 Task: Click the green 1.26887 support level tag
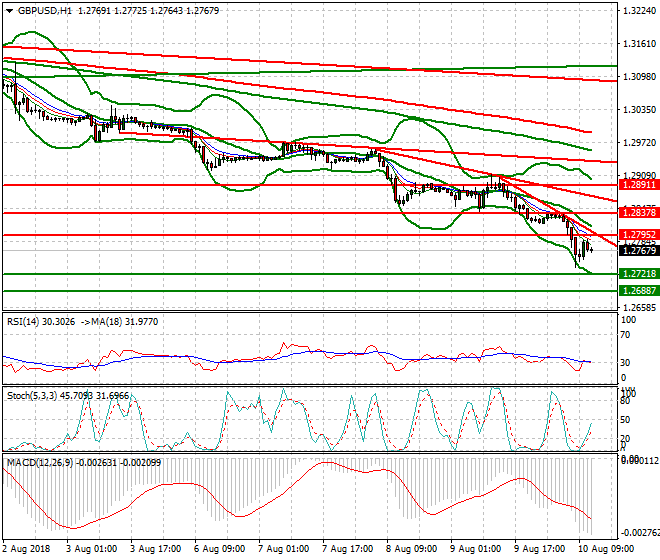[x=636, y=290]
